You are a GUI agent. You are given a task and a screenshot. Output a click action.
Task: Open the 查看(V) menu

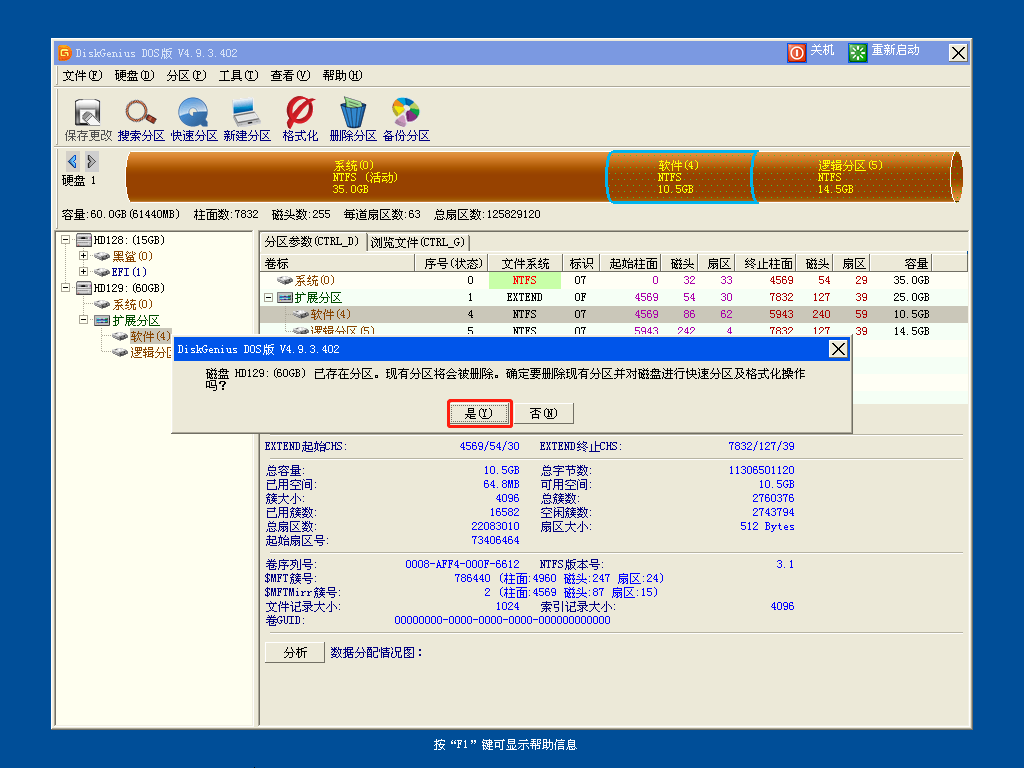click(290, 75)
